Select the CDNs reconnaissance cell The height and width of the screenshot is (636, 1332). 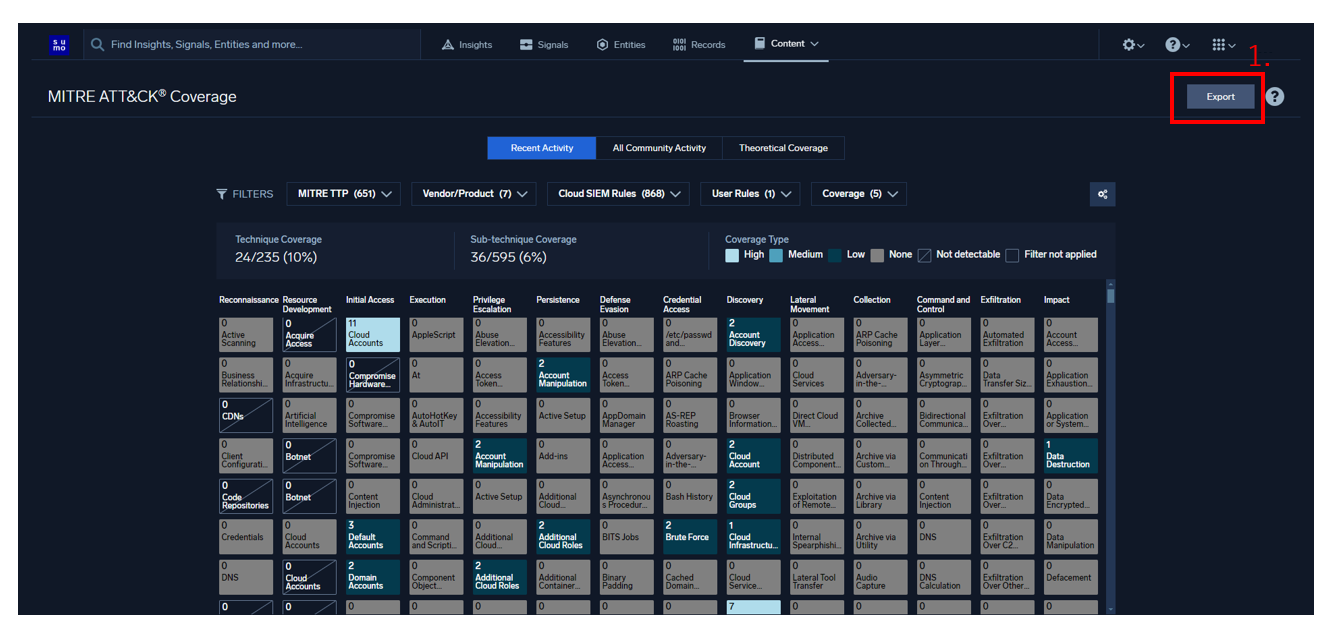tap(246, 415)
